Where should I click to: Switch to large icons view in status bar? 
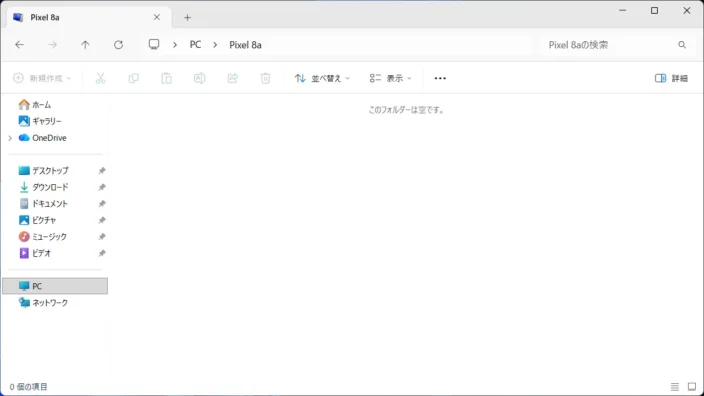(x=692, y=387)
